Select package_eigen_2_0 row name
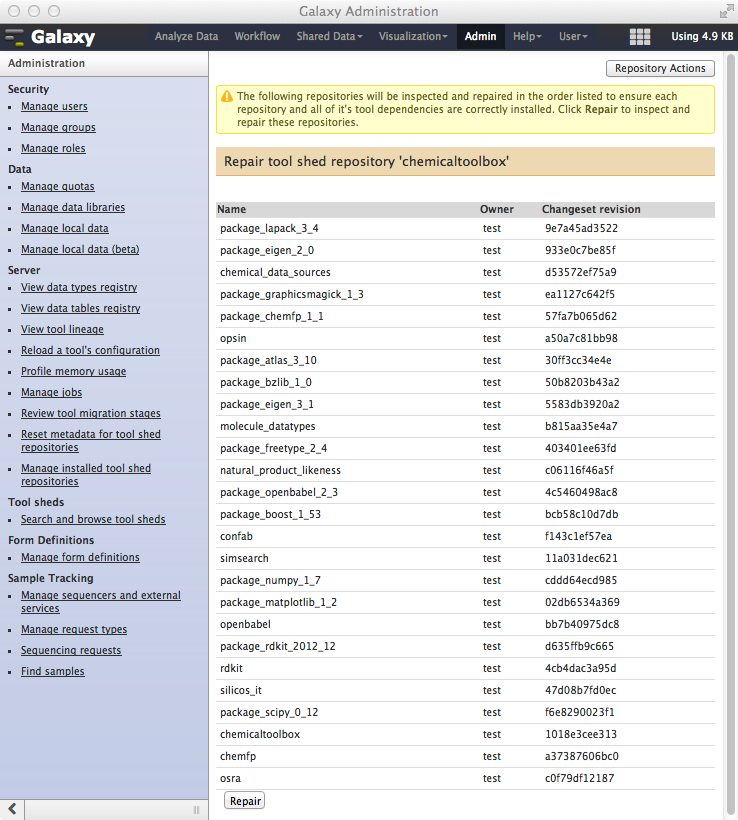The width and height of the screenshot is (738, 820). pos(267,250)
